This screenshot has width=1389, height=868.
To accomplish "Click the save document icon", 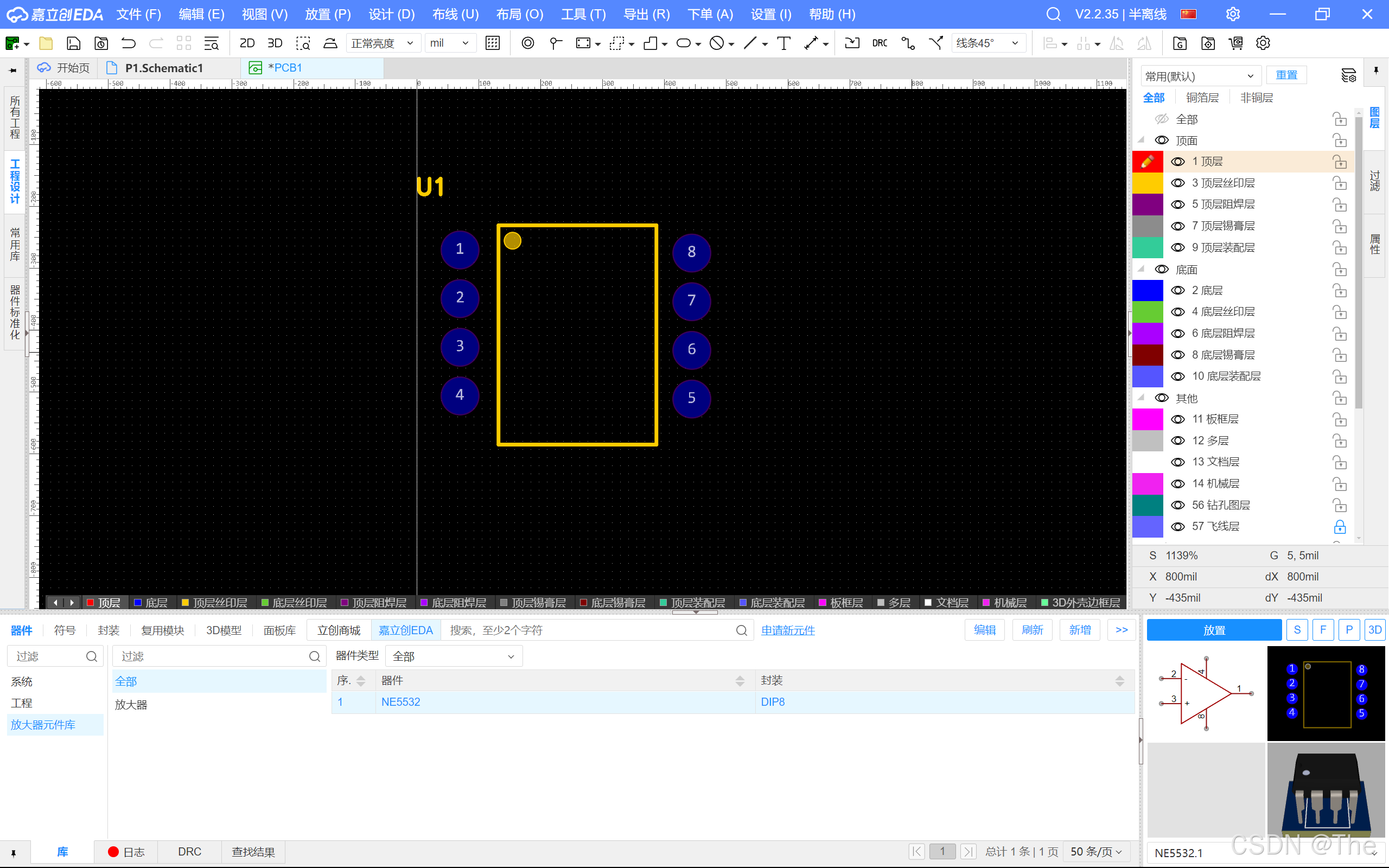I will click(73, 43).
